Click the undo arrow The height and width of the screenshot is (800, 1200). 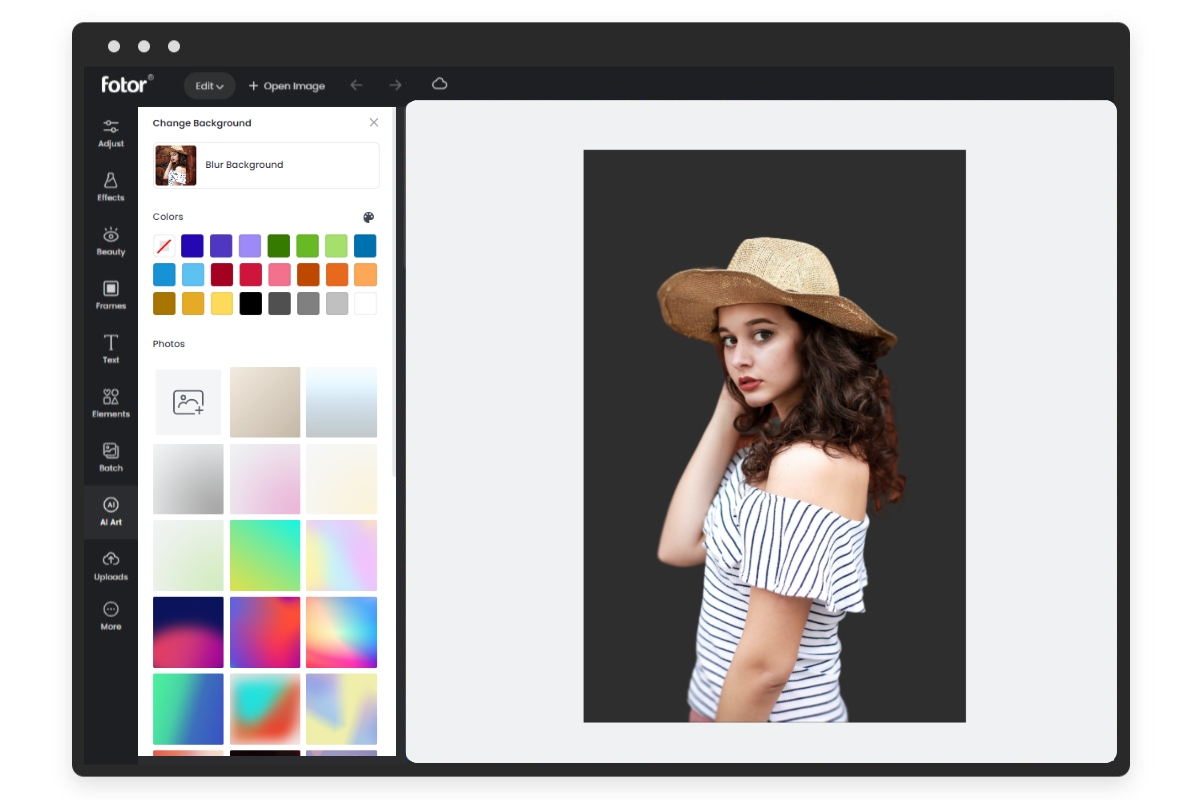(x=357, y=85)
